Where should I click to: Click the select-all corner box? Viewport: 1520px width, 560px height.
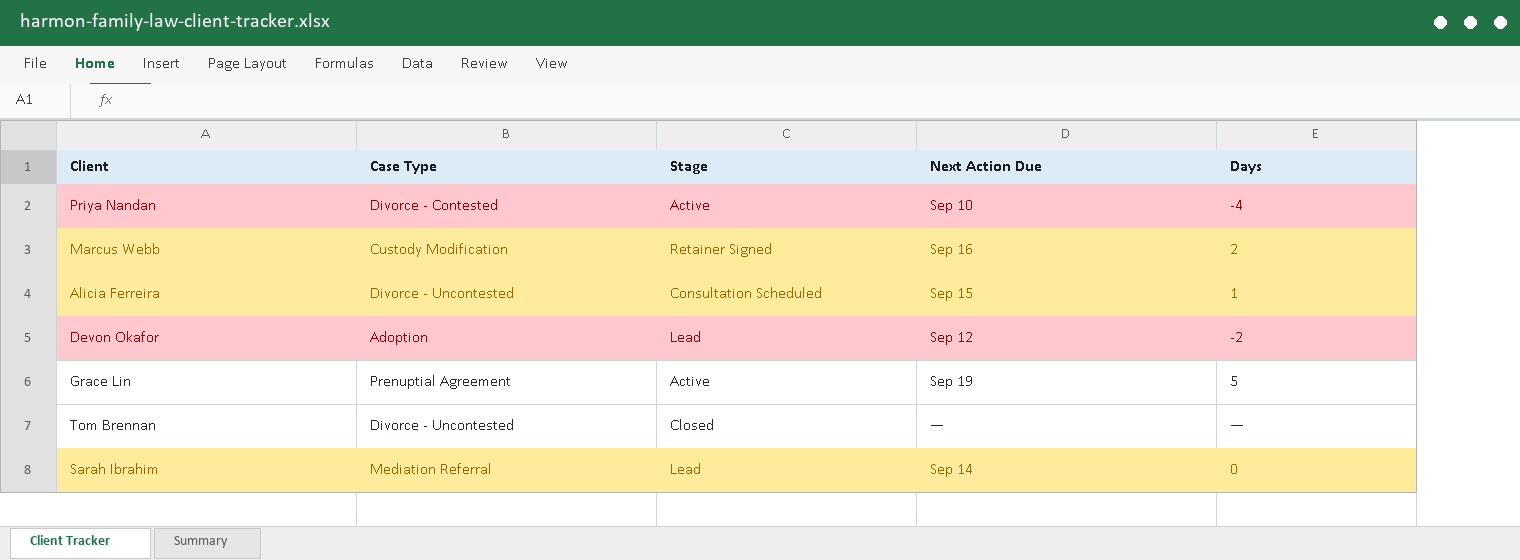(28, 134)
